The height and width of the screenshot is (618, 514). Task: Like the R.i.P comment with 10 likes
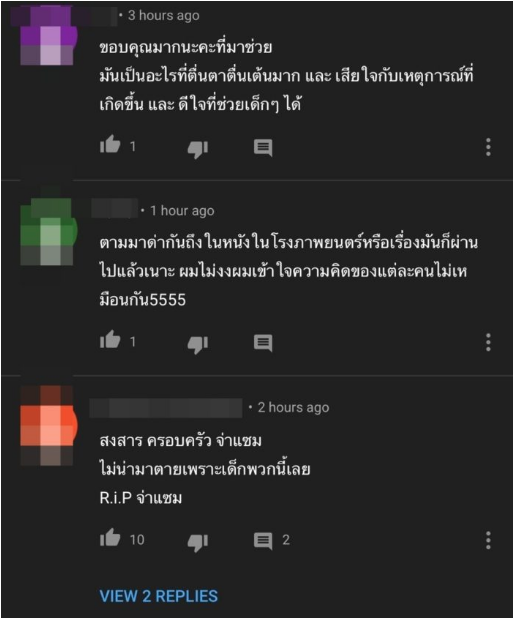tap(110, 538)
